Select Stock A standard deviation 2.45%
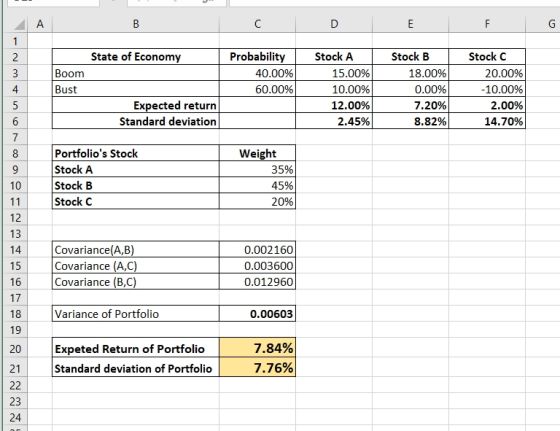 click(x=334, y=121)
